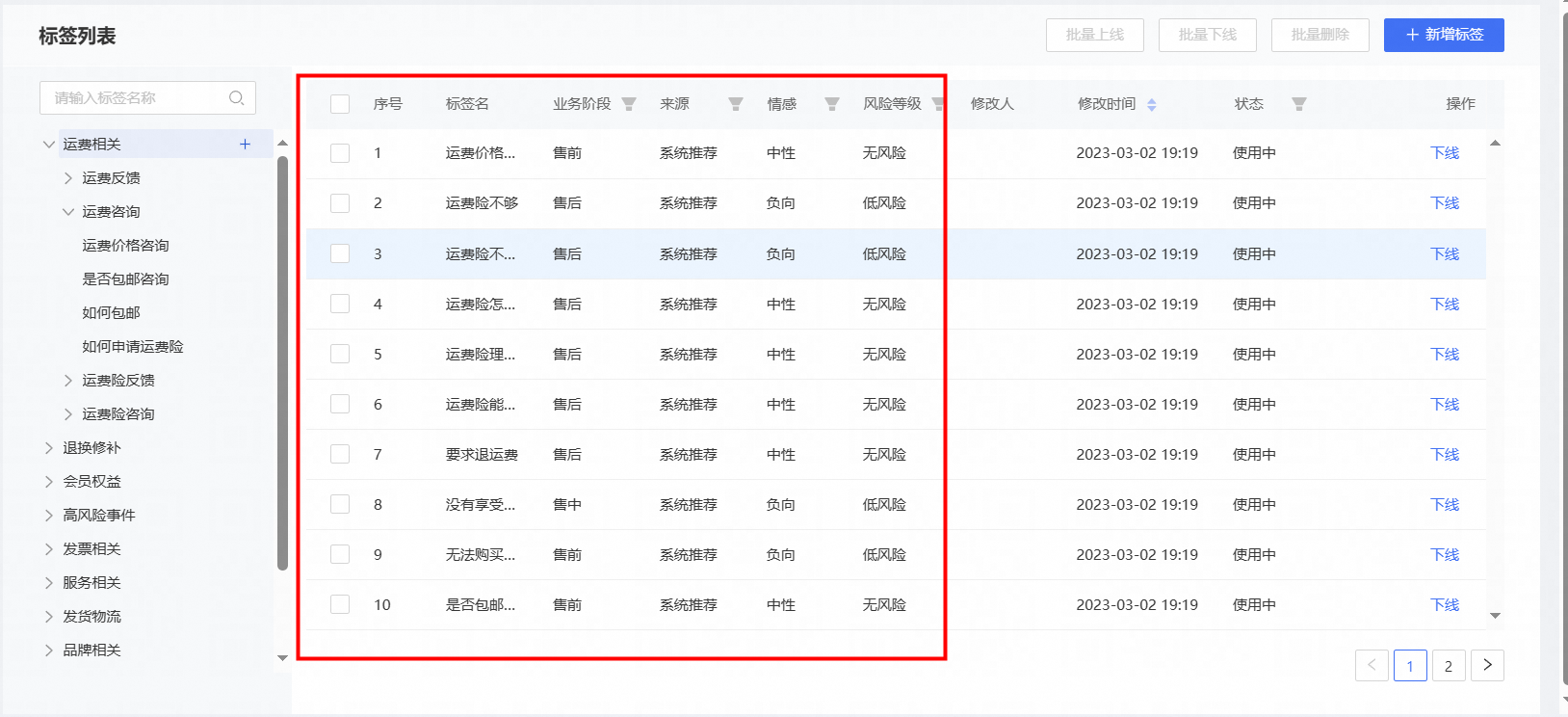Check the box for row 8 没有享受
1568x717 pixels.
click(340, 504)
